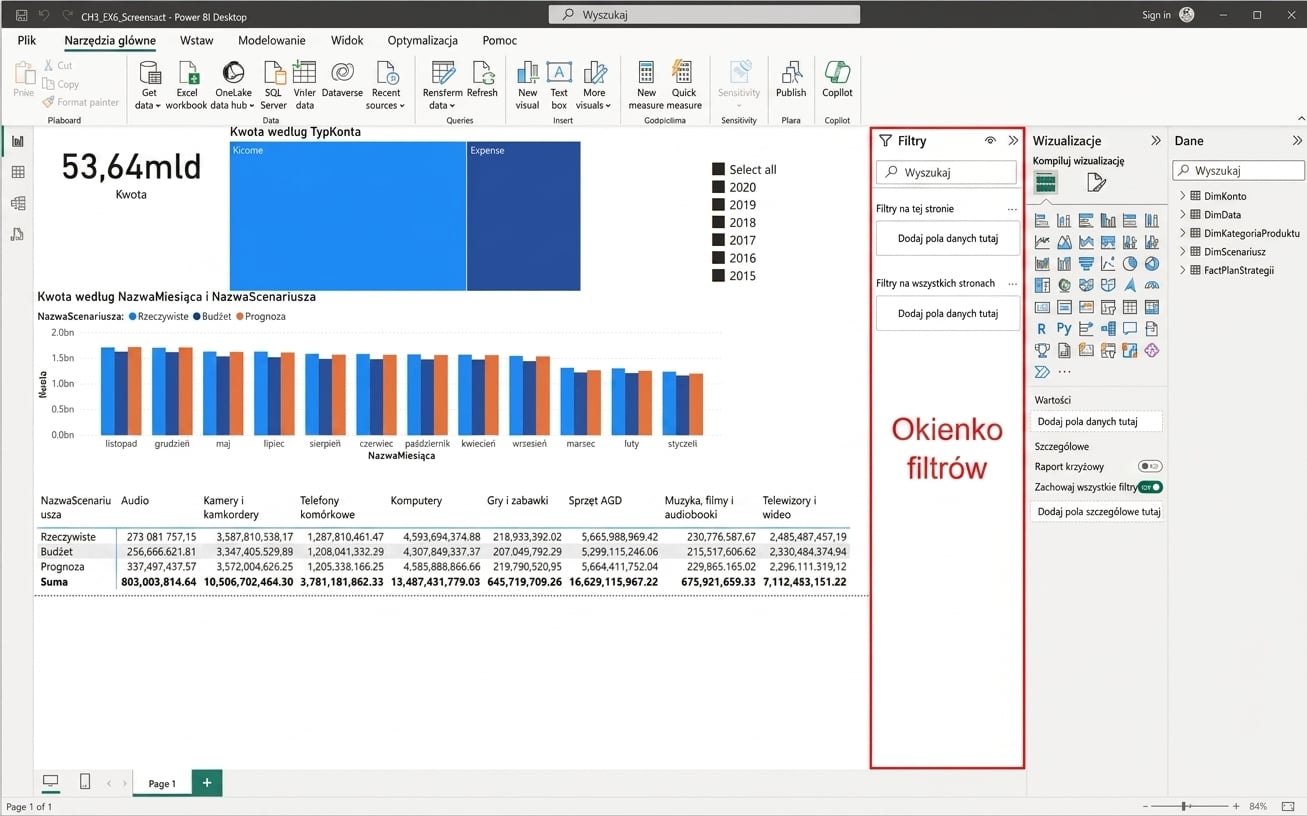This screenshot has height=816, width=1307.
Task: Switch to desktop layout at bottom
Action: point(50,782)
